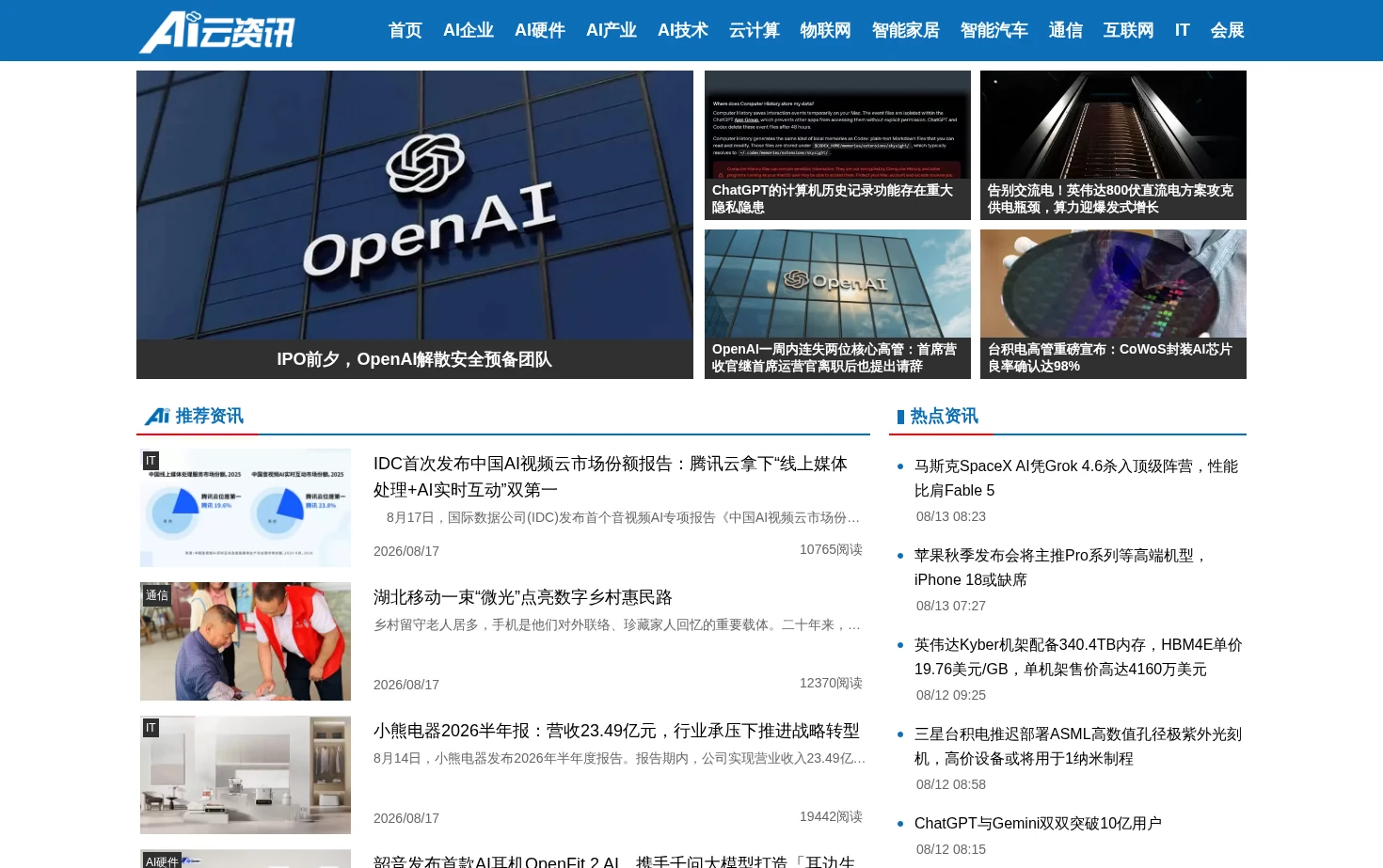Open the 通信 nav item
1383x868 pixels.
(x=1066, y=30)
